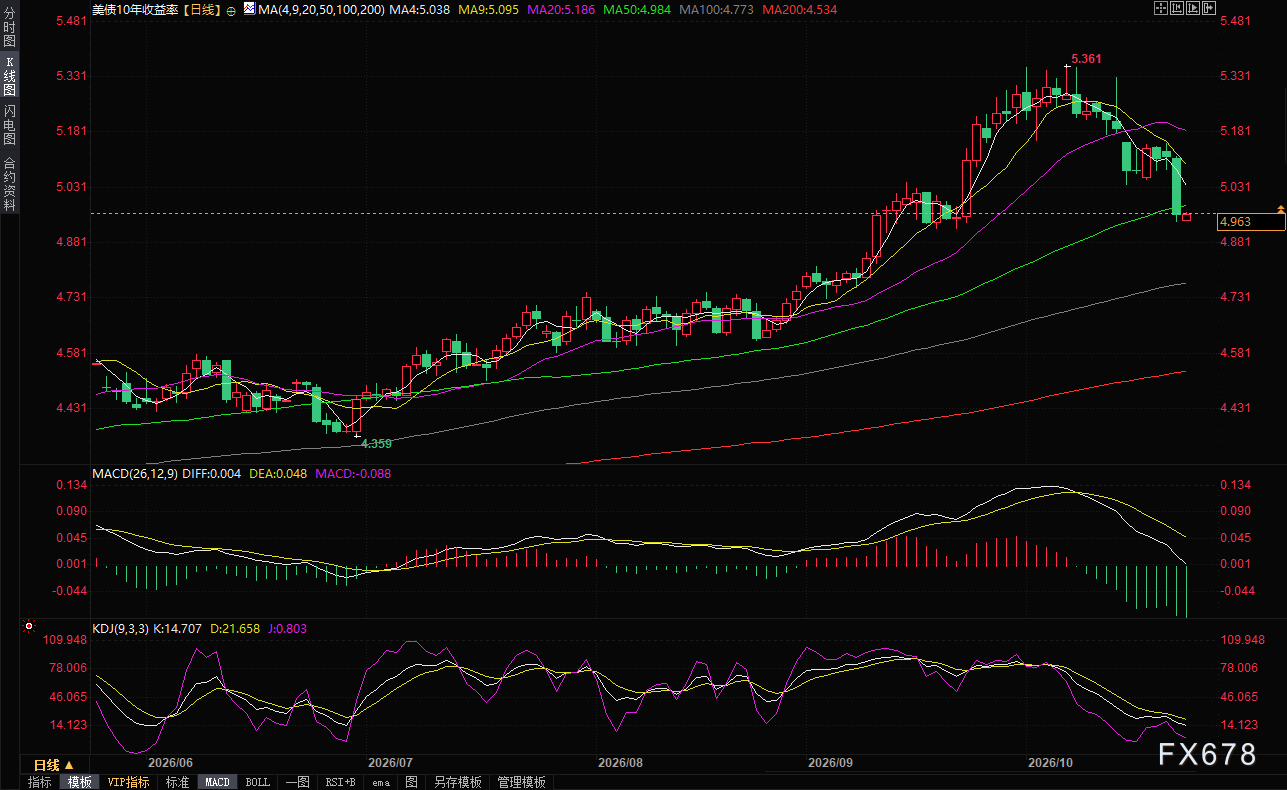1287x790 pixels.
Task: Click 另存模板 to save template
Action: tap(457, 782)
